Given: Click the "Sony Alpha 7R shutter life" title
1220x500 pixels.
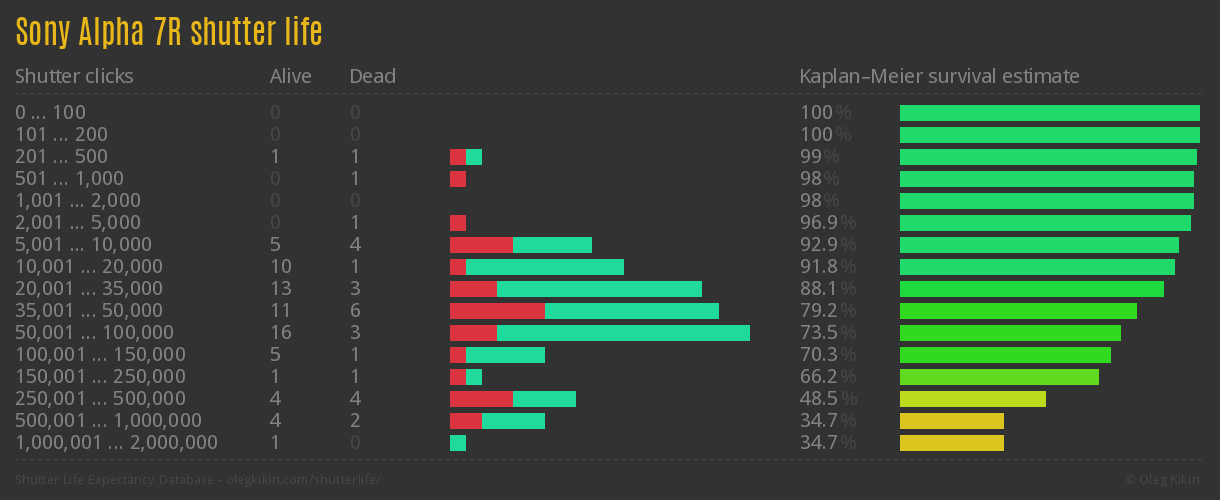Looking at the screenshot, I should (x=168, y=33).
